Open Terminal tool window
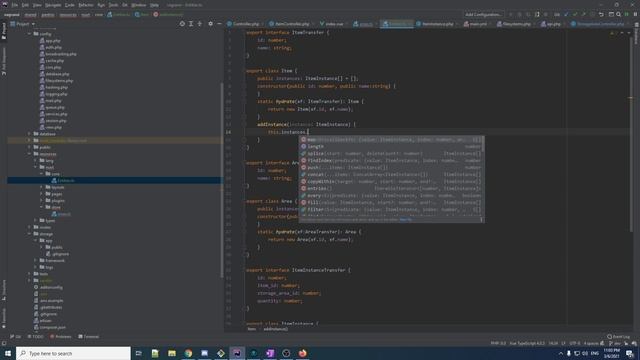The image size is (640, 360). click(x=89, y=337)
